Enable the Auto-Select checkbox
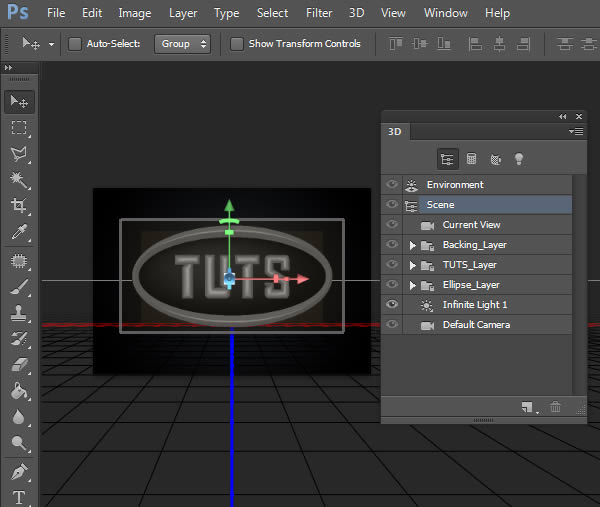 coord(75,44)
